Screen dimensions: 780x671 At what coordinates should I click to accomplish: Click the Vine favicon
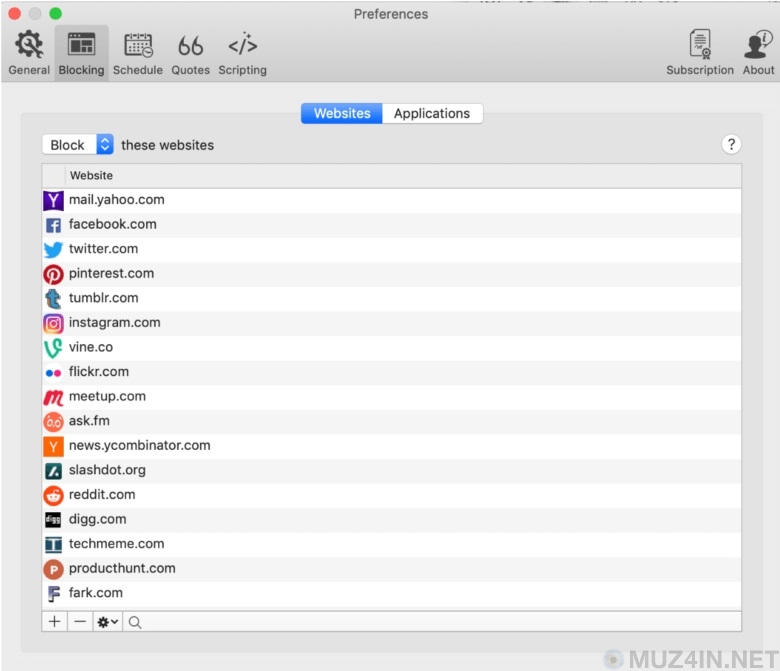coord(53,348)
